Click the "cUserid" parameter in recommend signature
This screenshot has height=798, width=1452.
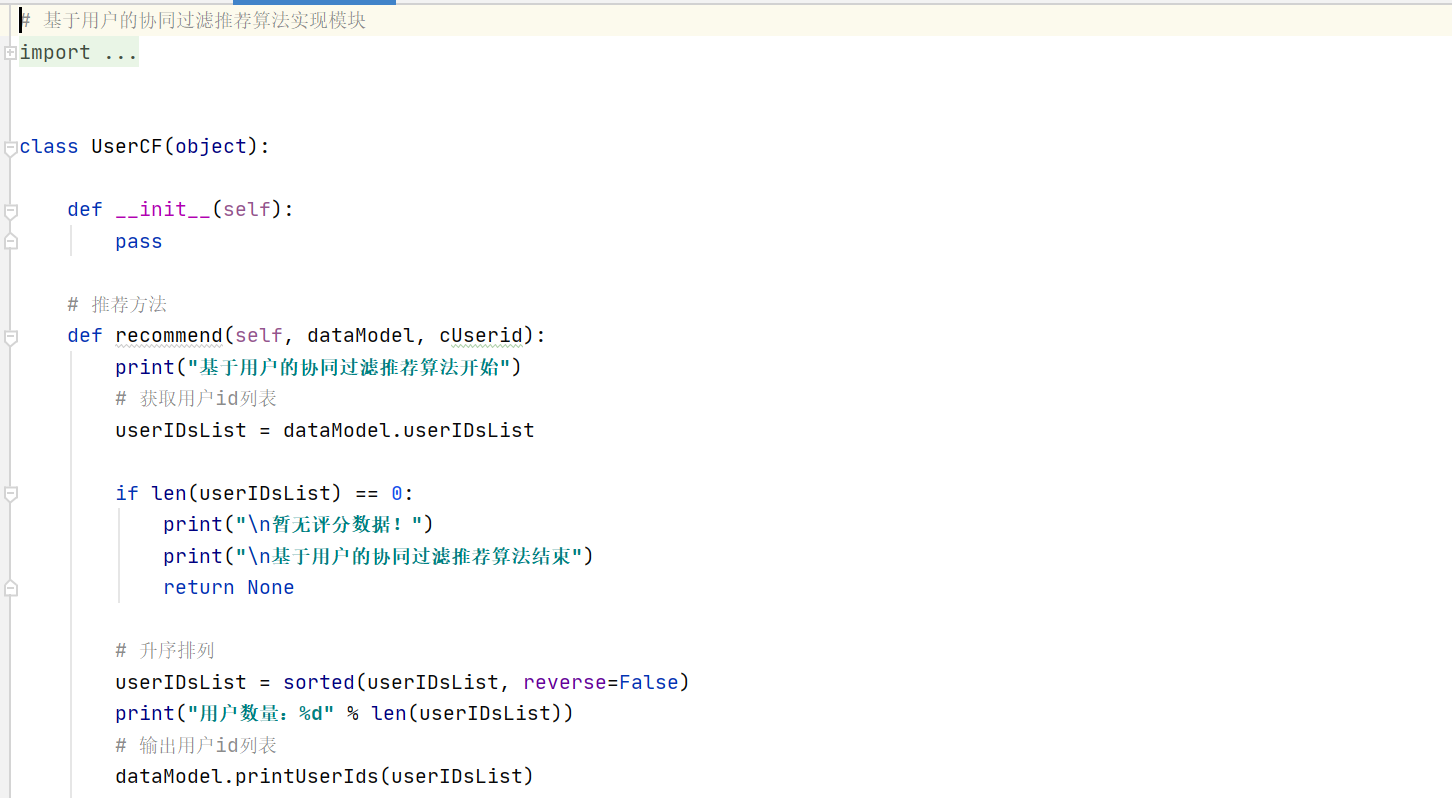pyautogui.click(x=481, y=335)
